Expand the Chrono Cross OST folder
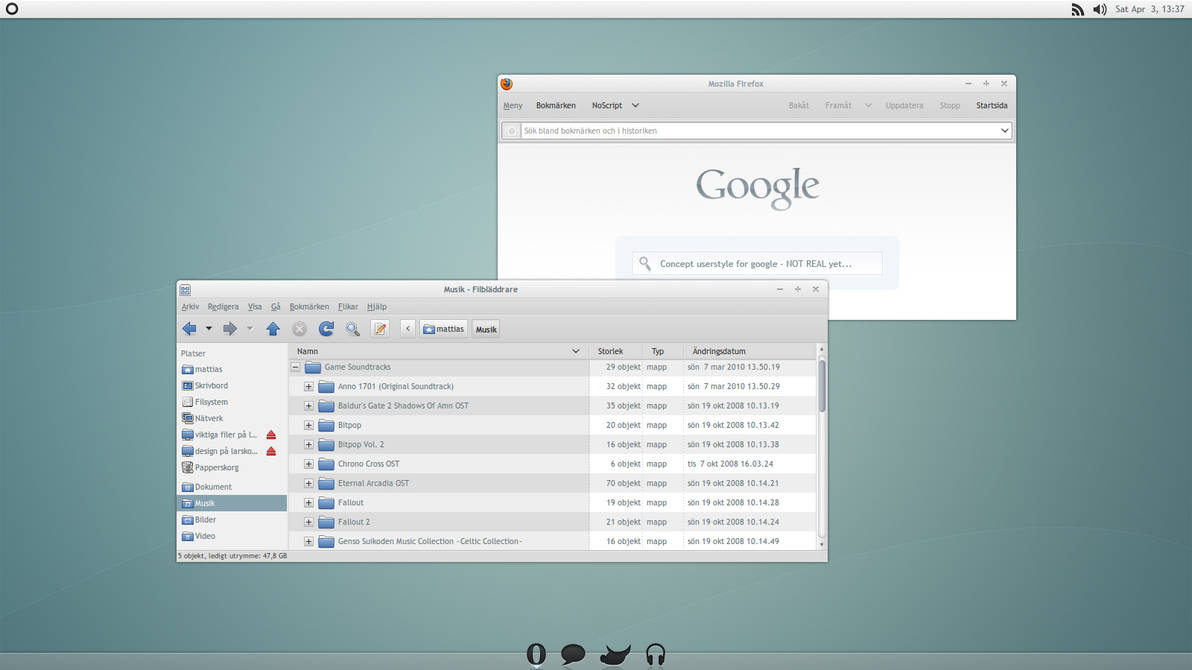The height and width of the screenshot is (670, 1192). click(309, 464)
